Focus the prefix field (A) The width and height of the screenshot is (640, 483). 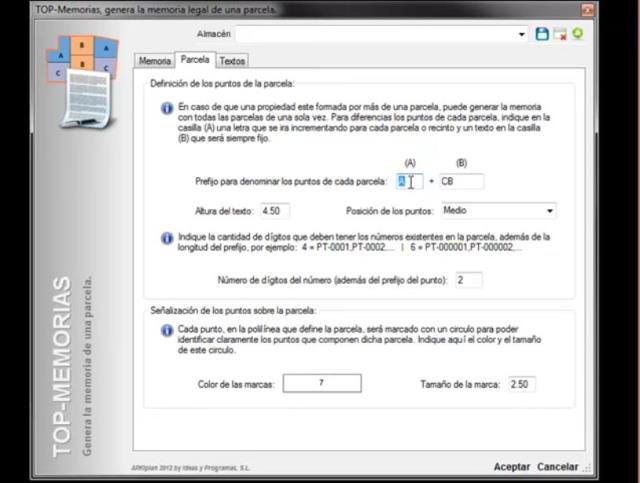(409, 181)
